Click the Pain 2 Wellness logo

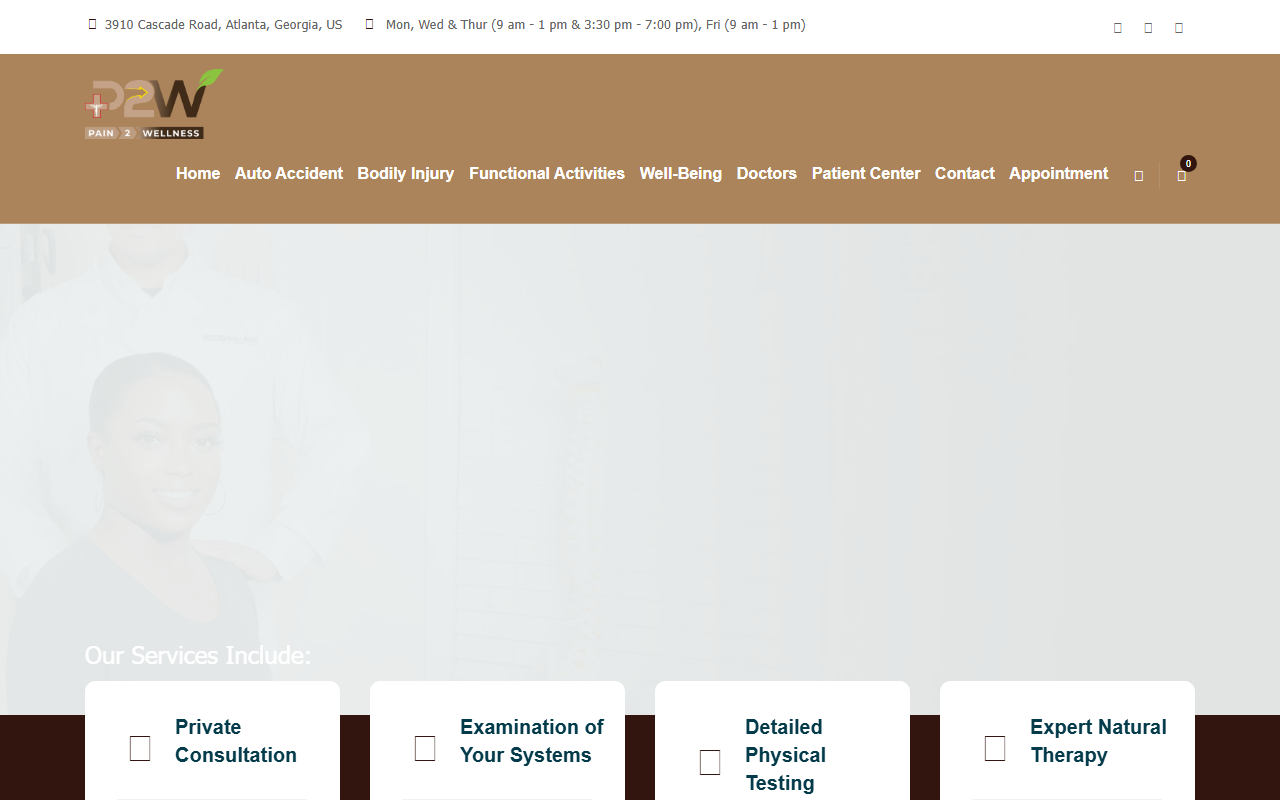click(x=154, y=104)
